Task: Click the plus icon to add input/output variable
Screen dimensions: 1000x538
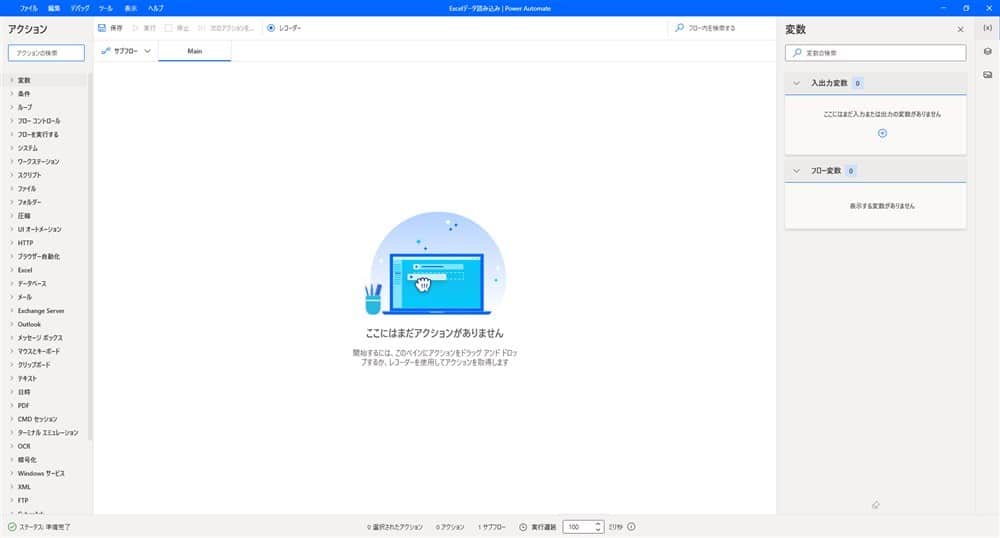Action: (x=882, y=133)
